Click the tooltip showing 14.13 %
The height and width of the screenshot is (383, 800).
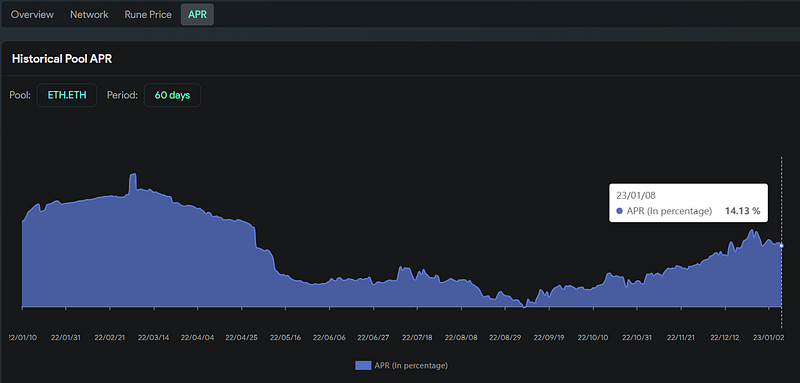tap(688, 202)
